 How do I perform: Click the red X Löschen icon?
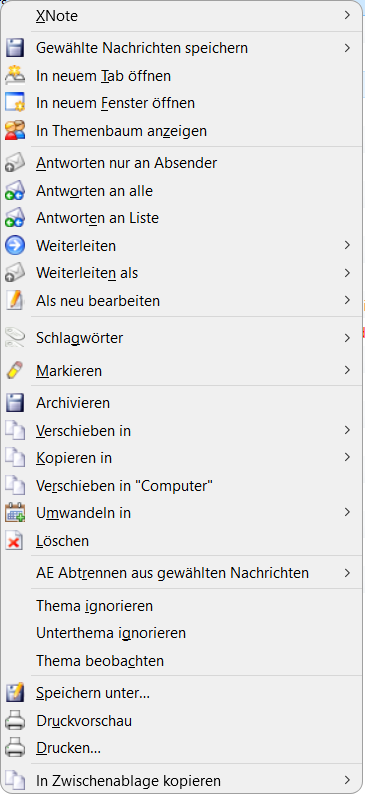[15, 540]
